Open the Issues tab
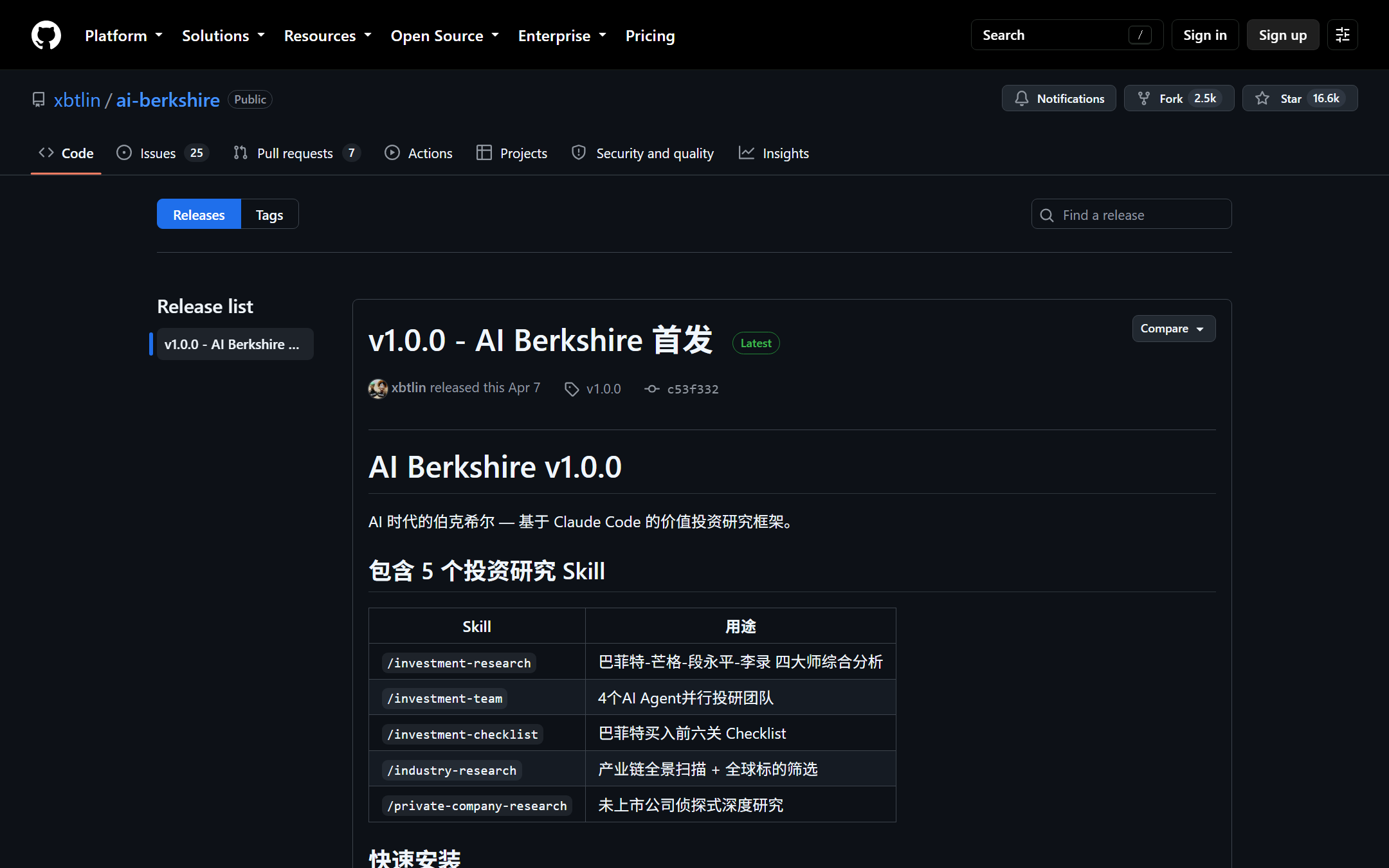Image resolution: width=1389 pixels, height=868 pixels. (163, 153)
